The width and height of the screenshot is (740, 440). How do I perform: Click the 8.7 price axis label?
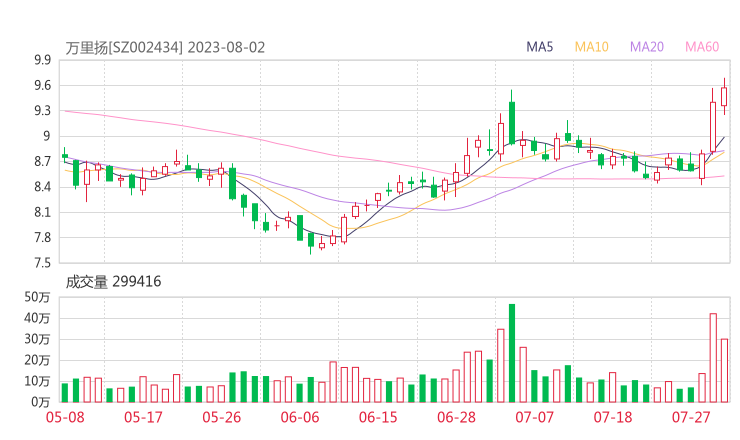coord(42,162)
